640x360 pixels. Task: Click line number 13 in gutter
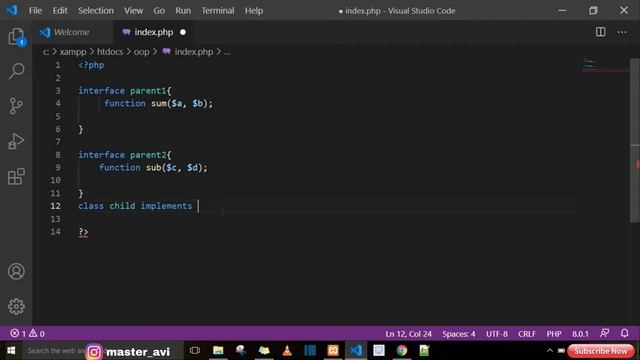[56, 219]
